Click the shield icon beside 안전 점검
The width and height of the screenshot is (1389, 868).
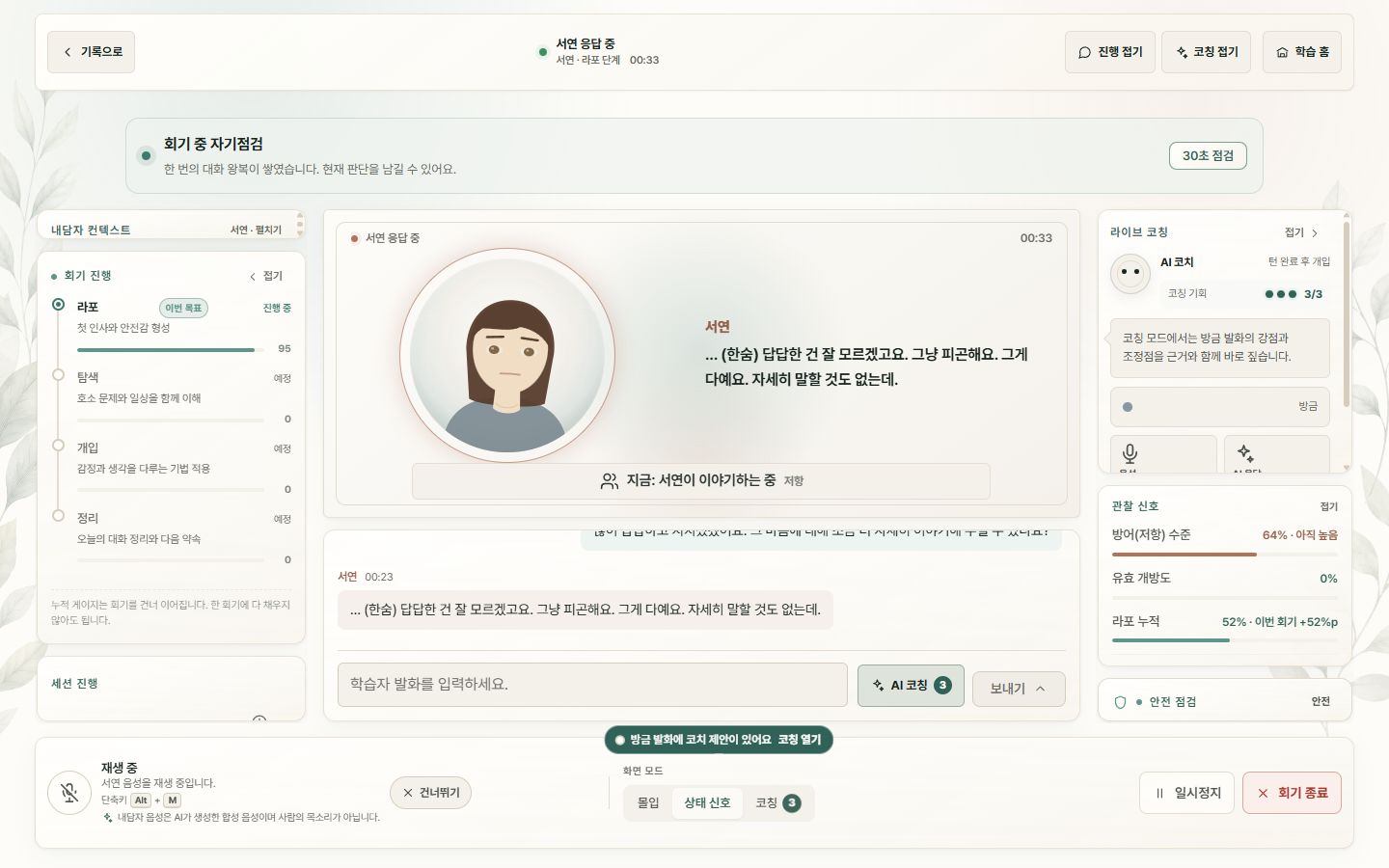coord(1120,702)
